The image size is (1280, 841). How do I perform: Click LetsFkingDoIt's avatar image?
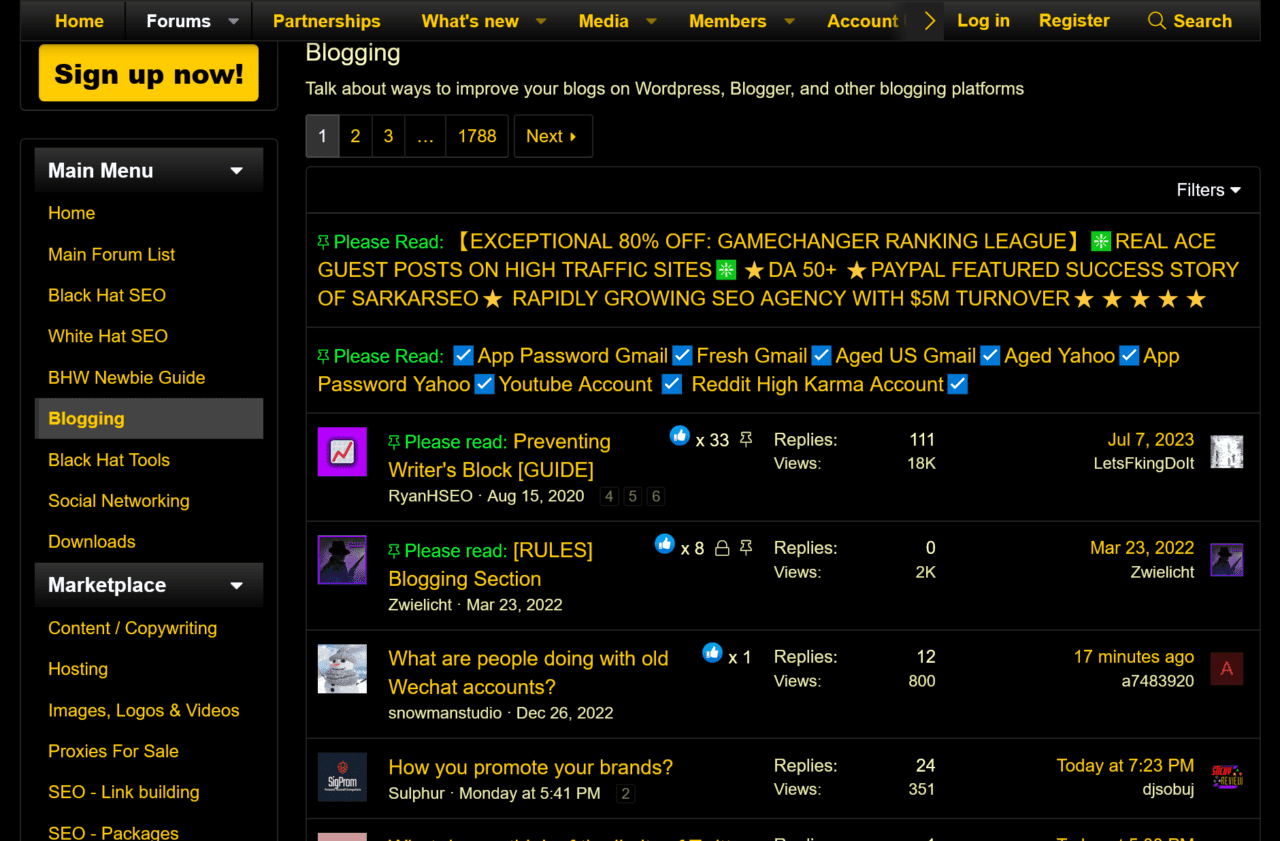pos(1227,452)
